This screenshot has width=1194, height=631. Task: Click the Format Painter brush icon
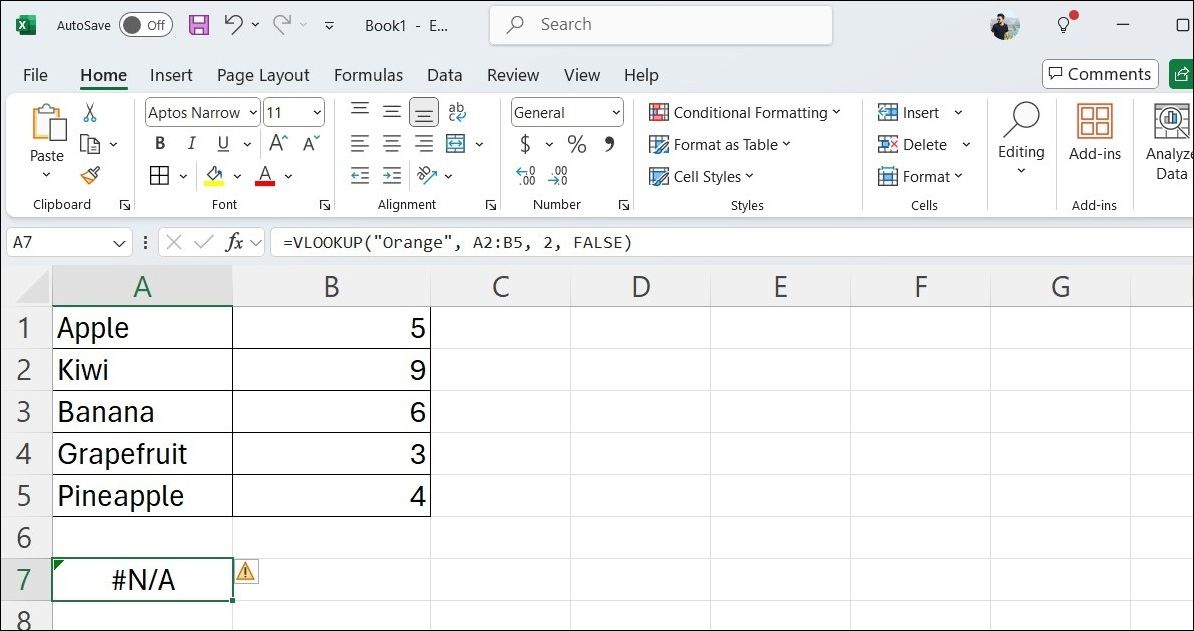click(90, 176)
